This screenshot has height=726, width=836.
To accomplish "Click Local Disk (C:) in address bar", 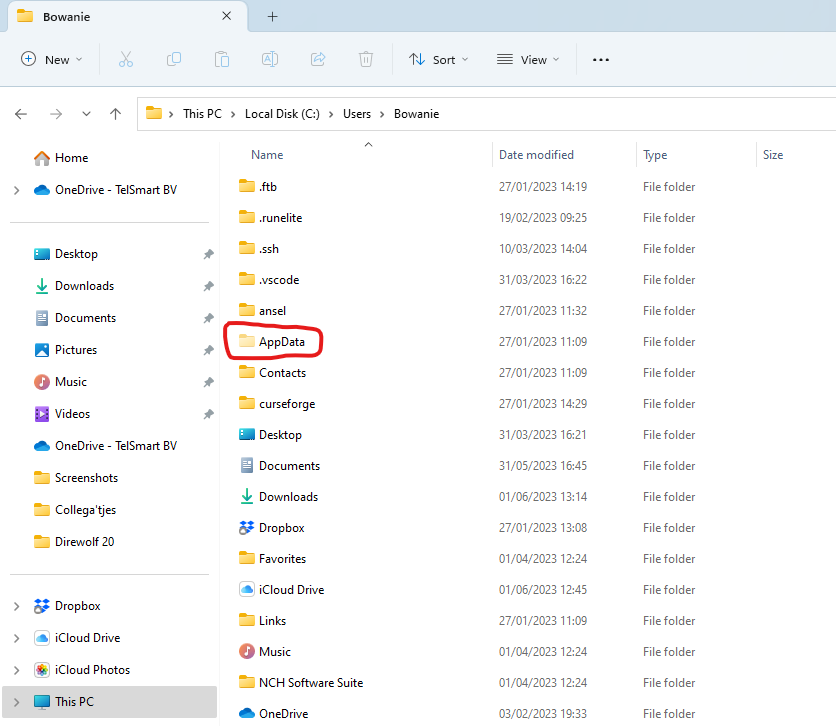I will [282, 114].
